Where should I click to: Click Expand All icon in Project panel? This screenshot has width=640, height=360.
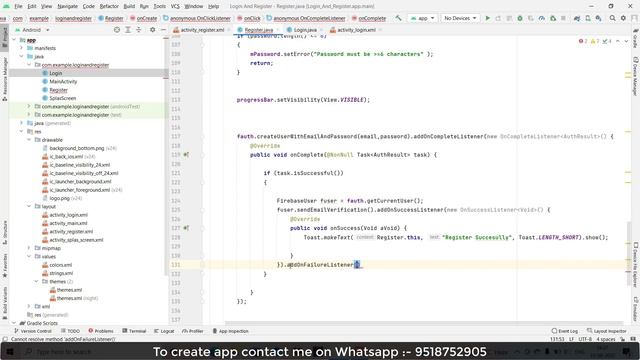[x=128, y=30]
